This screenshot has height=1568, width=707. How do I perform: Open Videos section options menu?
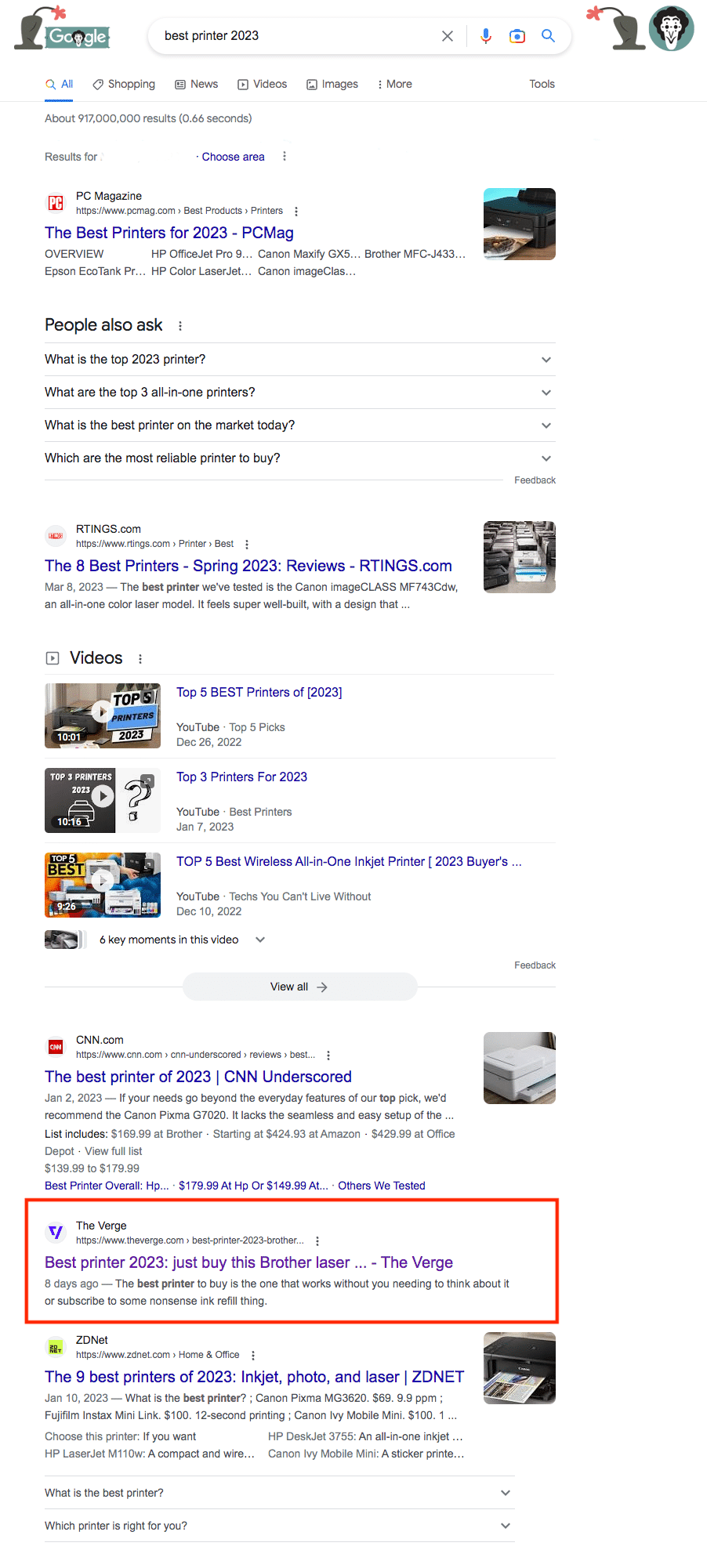point(140,659)
